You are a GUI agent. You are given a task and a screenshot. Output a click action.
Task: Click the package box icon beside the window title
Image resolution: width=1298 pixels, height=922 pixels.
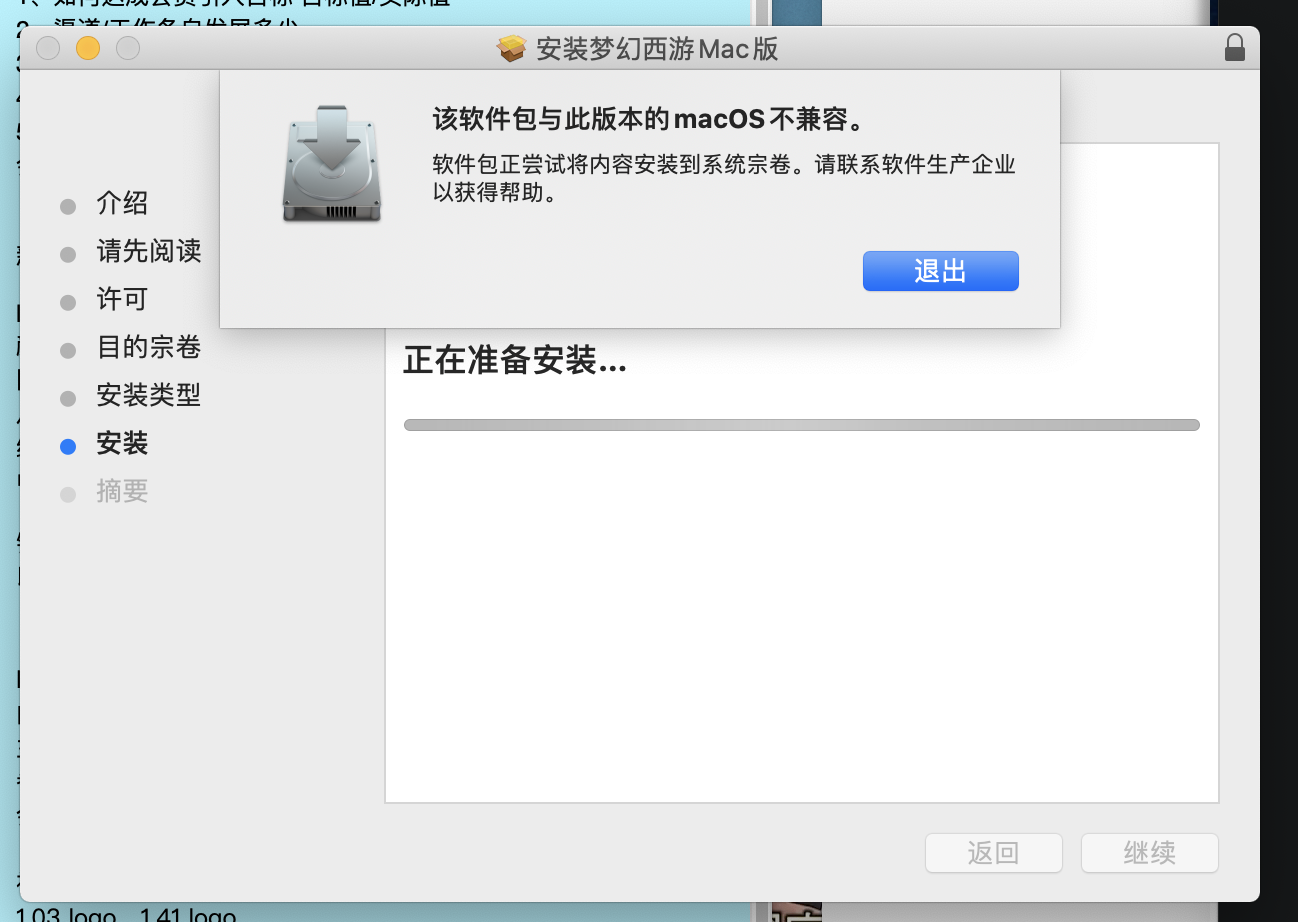[x=512, y=48]
